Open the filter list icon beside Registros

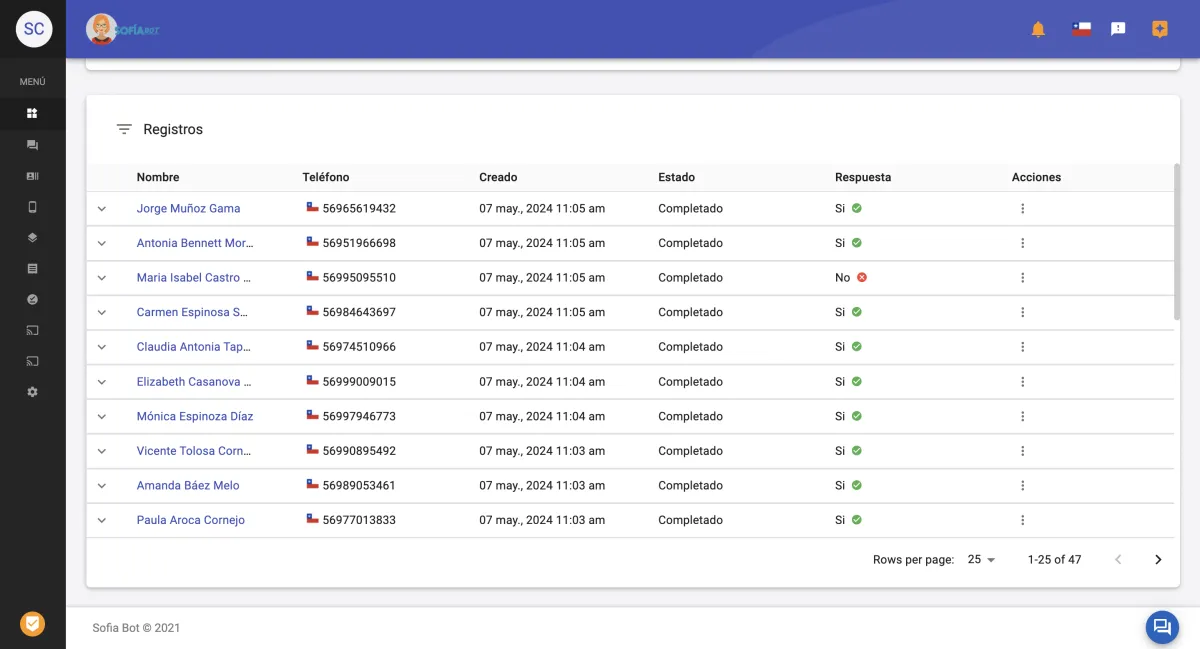(x=124, y=129)
